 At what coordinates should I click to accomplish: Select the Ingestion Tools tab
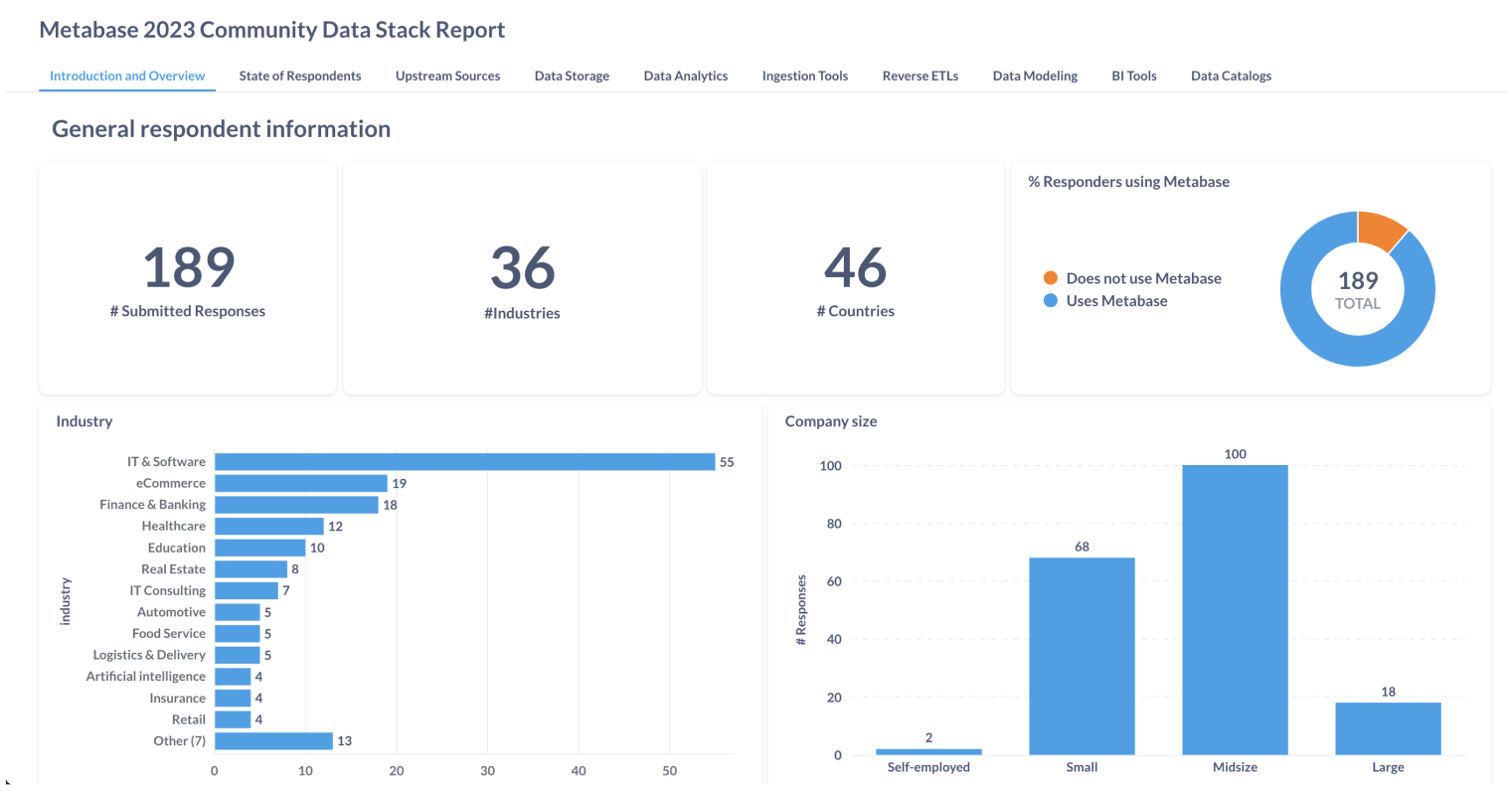805,76
